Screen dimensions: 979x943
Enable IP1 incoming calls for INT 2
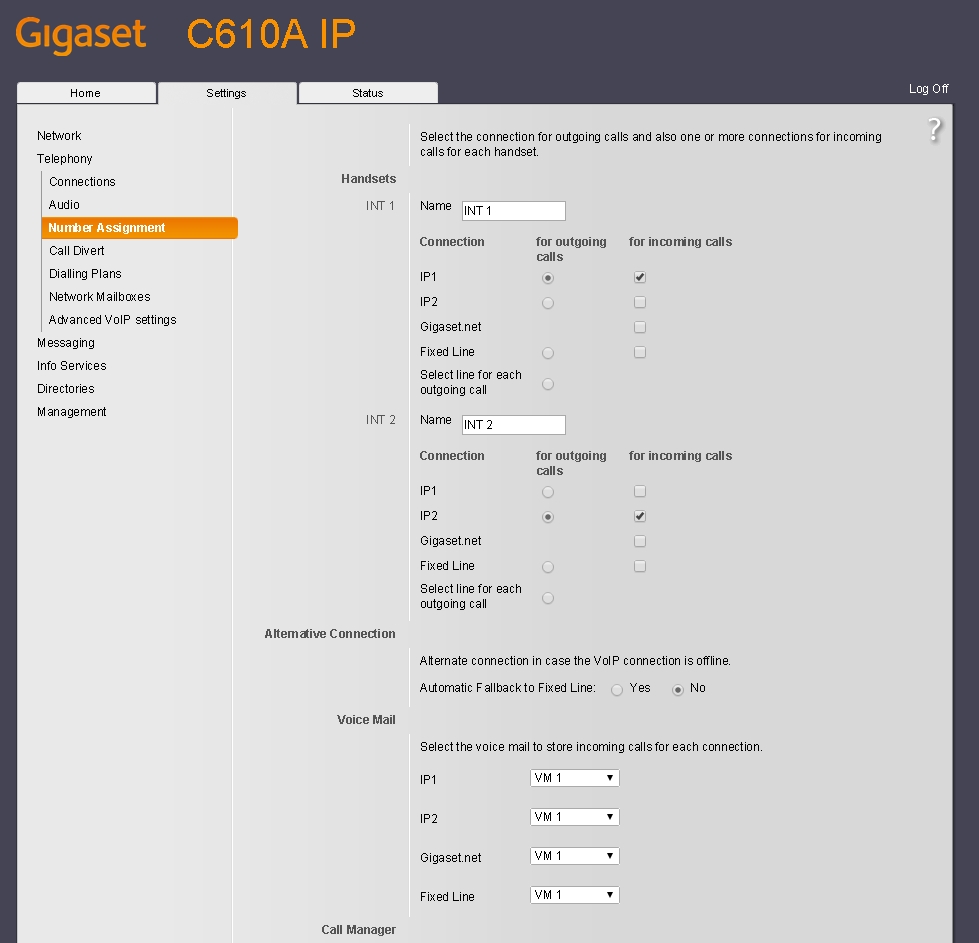point(640,491)
